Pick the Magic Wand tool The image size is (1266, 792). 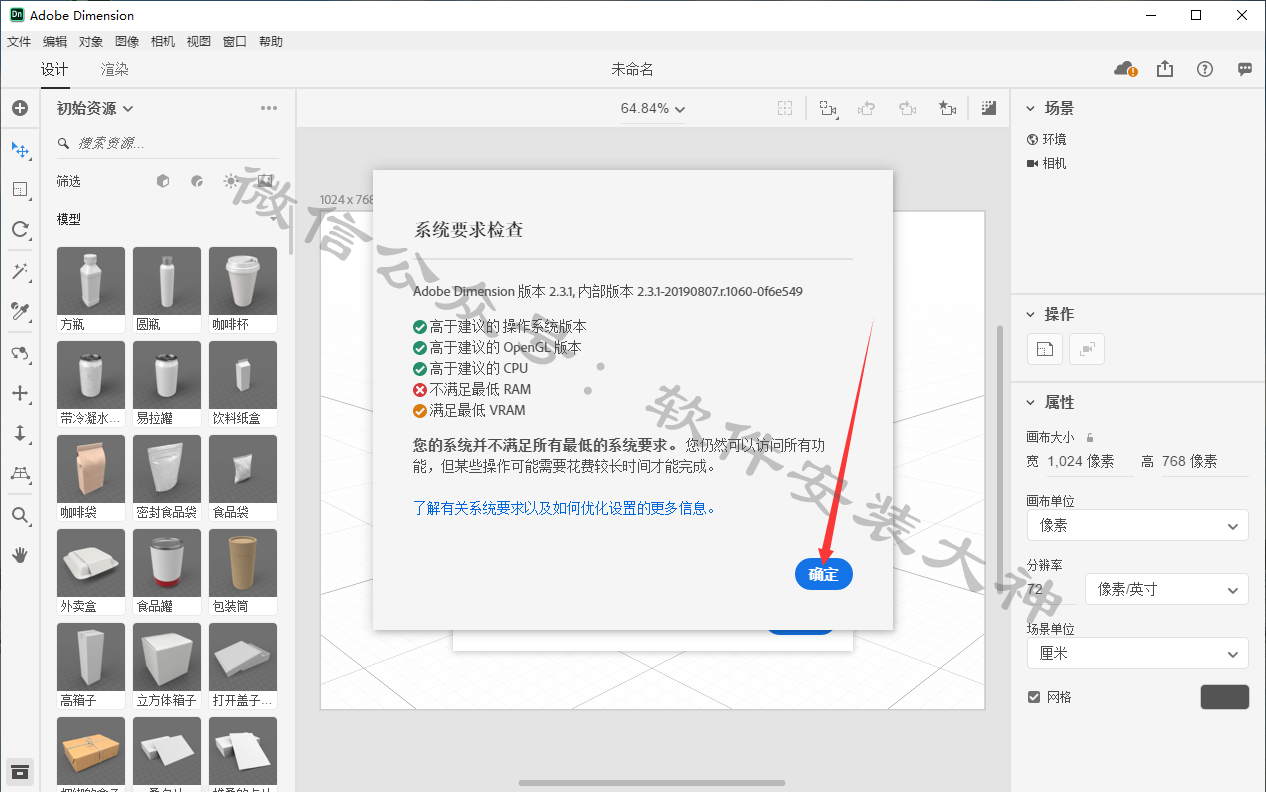tap(20, 272)
